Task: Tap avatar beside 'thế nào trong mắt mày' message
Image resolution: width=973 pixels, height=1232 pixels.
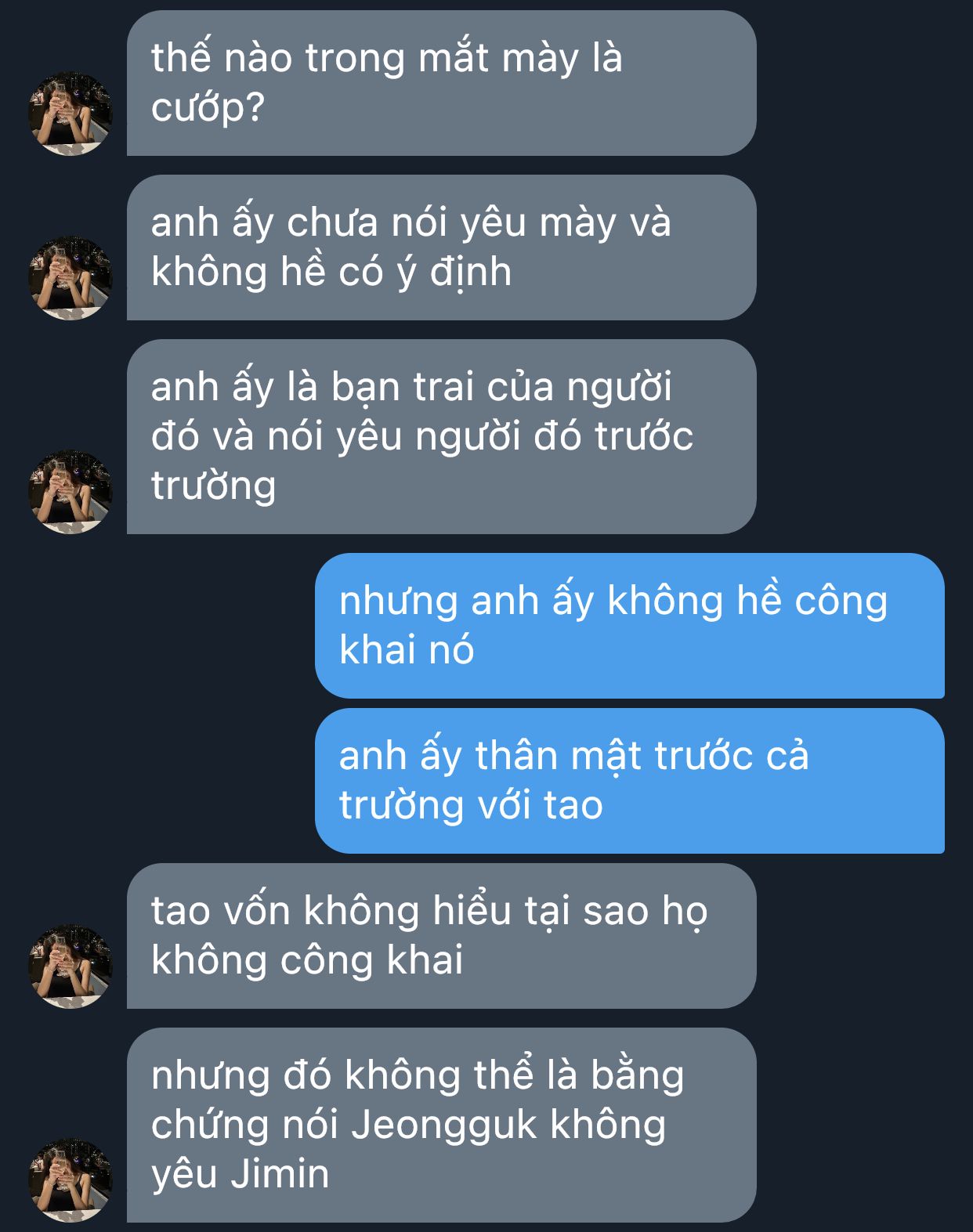Action: tap(71, 114)
